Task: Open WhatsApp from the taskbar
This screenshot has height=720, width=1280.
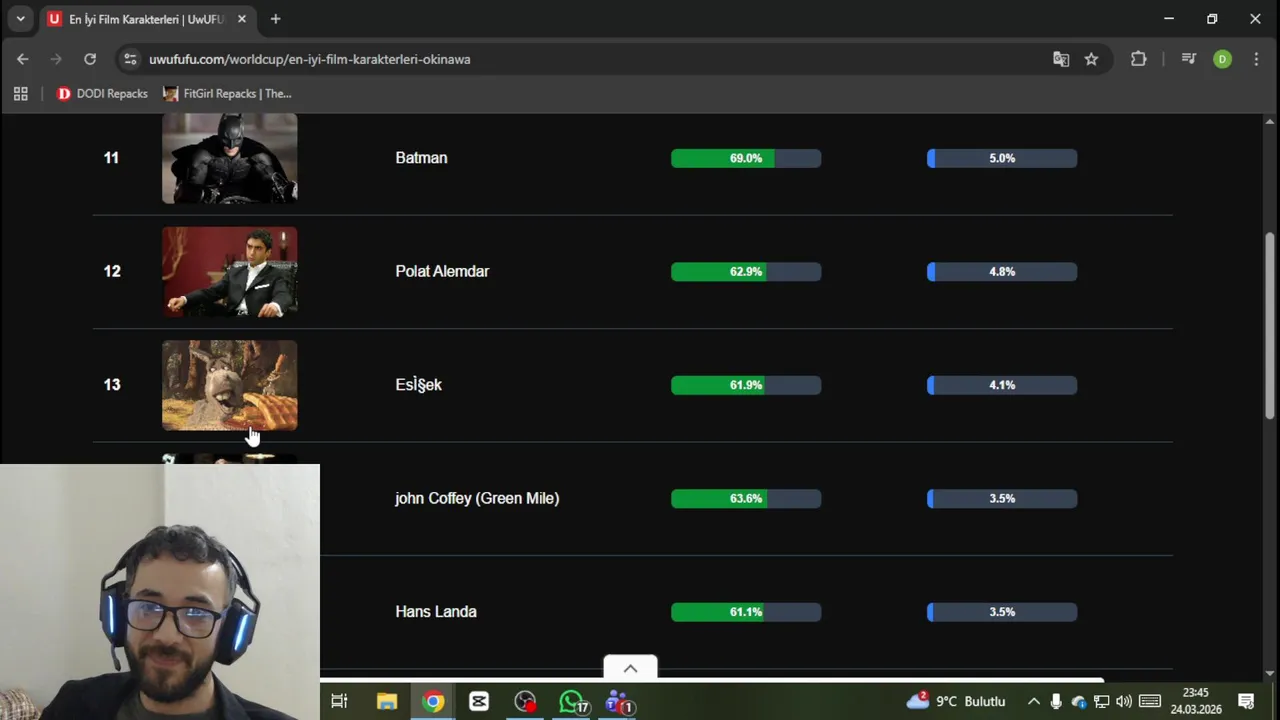Action: 573,702
